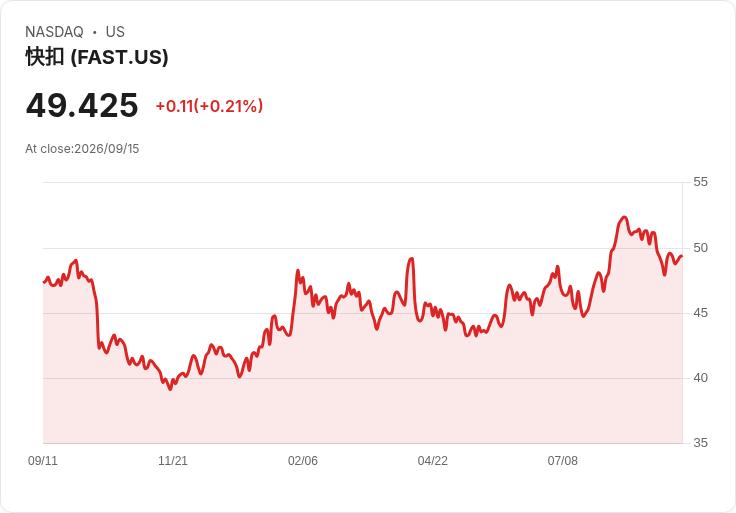Click the 快扣 (FAST.US) stock title

click(97, 57)
